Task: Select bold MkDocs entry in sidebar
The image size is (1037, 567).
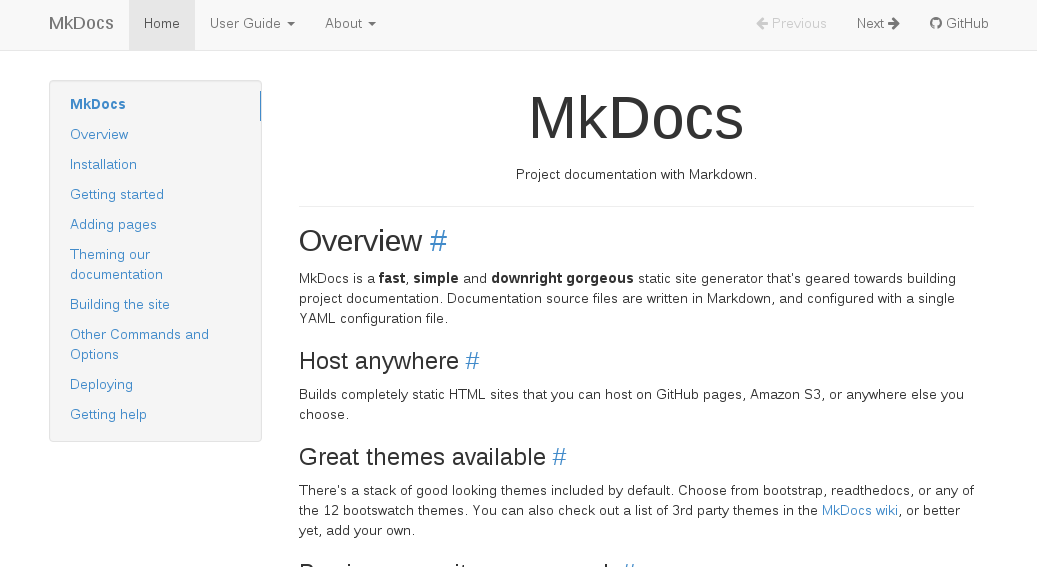Action: click(x=98, y=104)
